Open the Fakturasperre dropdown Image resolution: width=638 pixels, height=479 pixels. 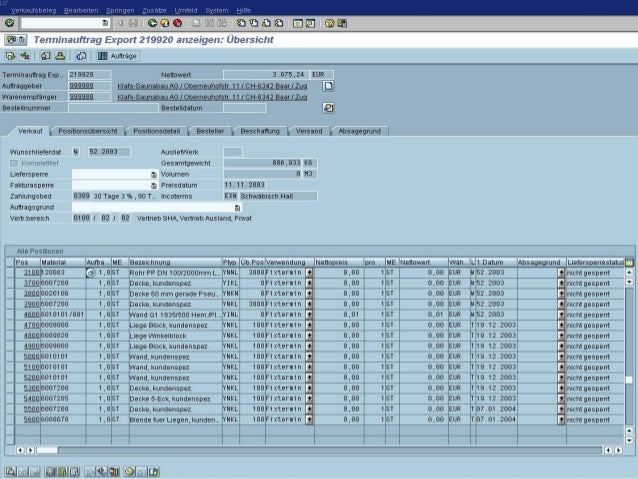154,185
